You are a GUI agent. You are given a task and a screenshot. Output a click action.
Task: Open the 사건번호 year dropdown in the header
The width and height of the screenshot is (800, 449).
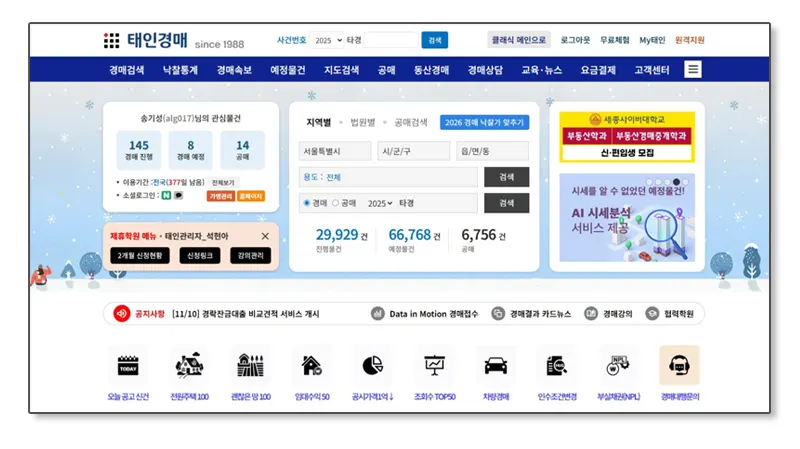tap(327, 40)
